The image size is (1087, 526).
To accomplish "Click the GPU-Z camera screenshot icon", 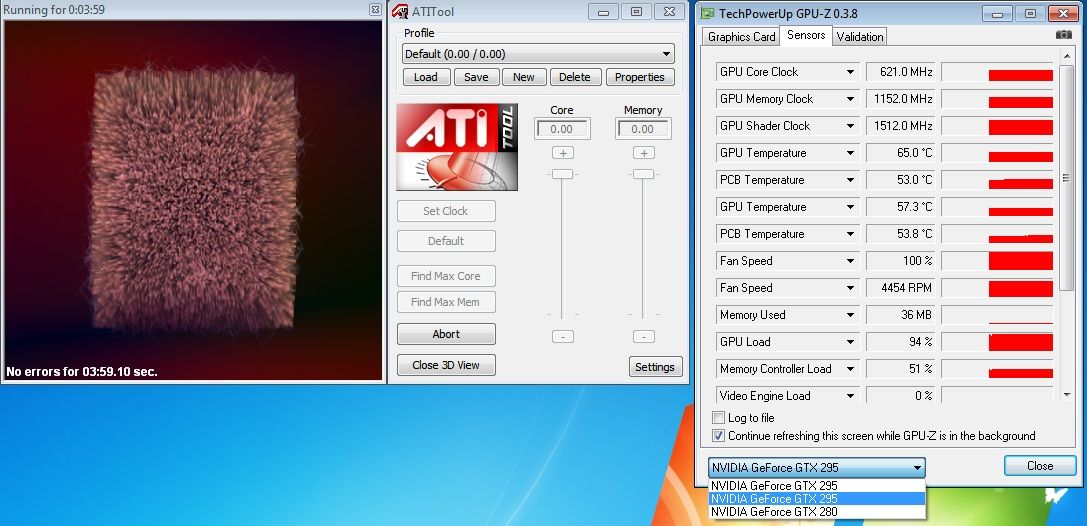I will point(1063,35).
